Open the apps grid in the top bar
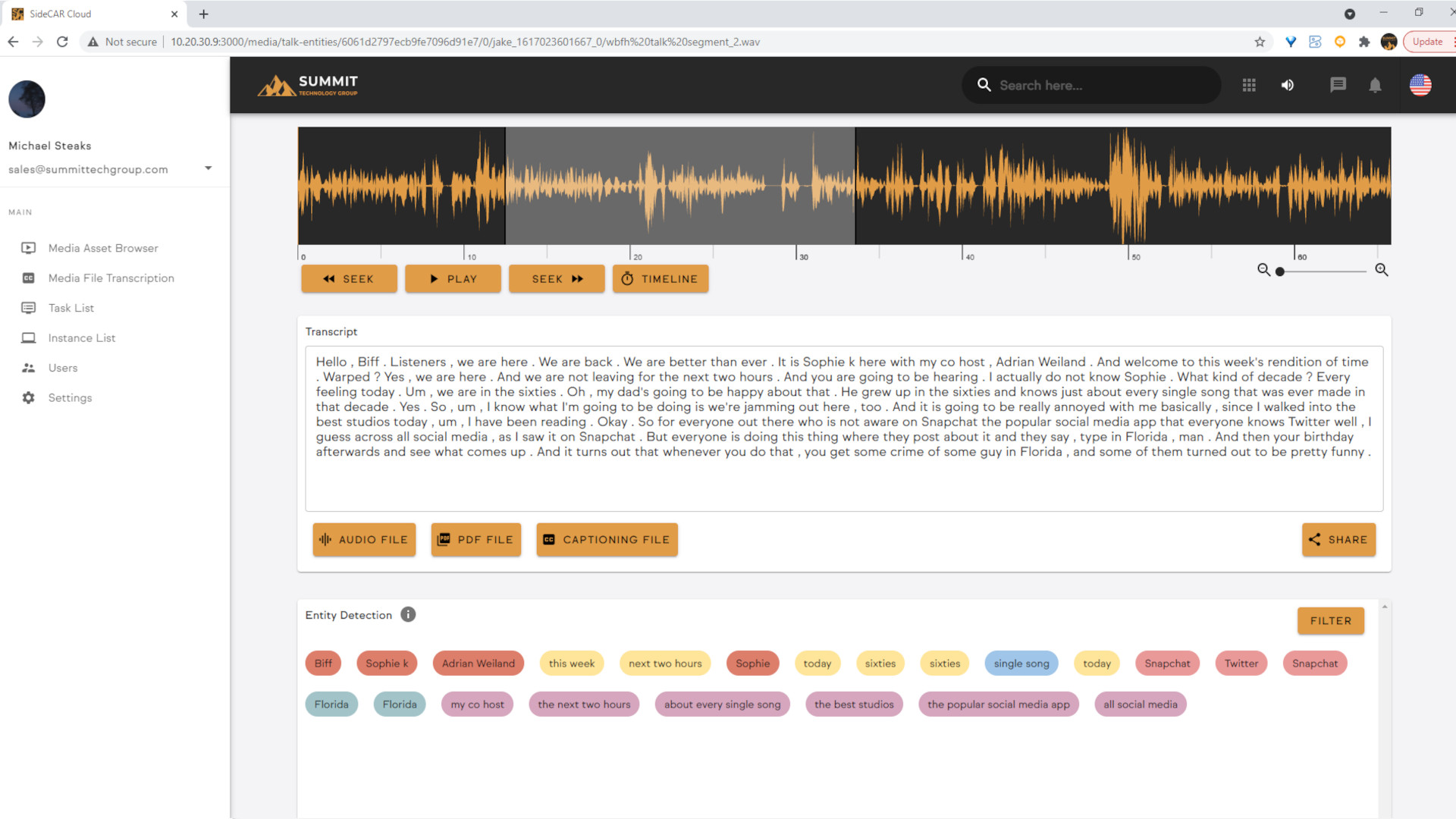This screenshot has width=1456, height=819. point(1249,85)
